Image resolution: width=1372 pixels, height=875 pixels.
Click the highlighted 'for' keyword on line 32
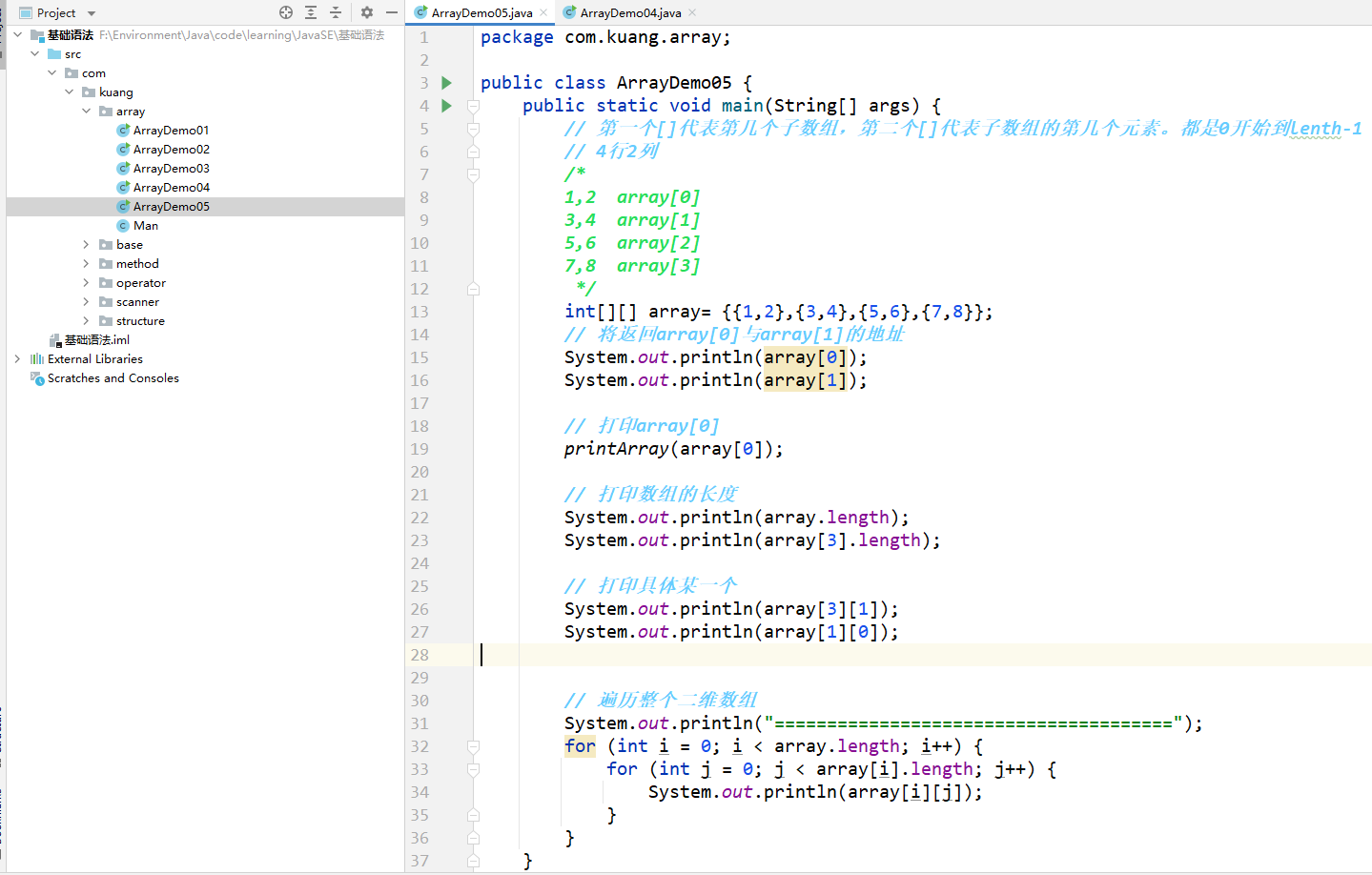(x=580, y=746)
